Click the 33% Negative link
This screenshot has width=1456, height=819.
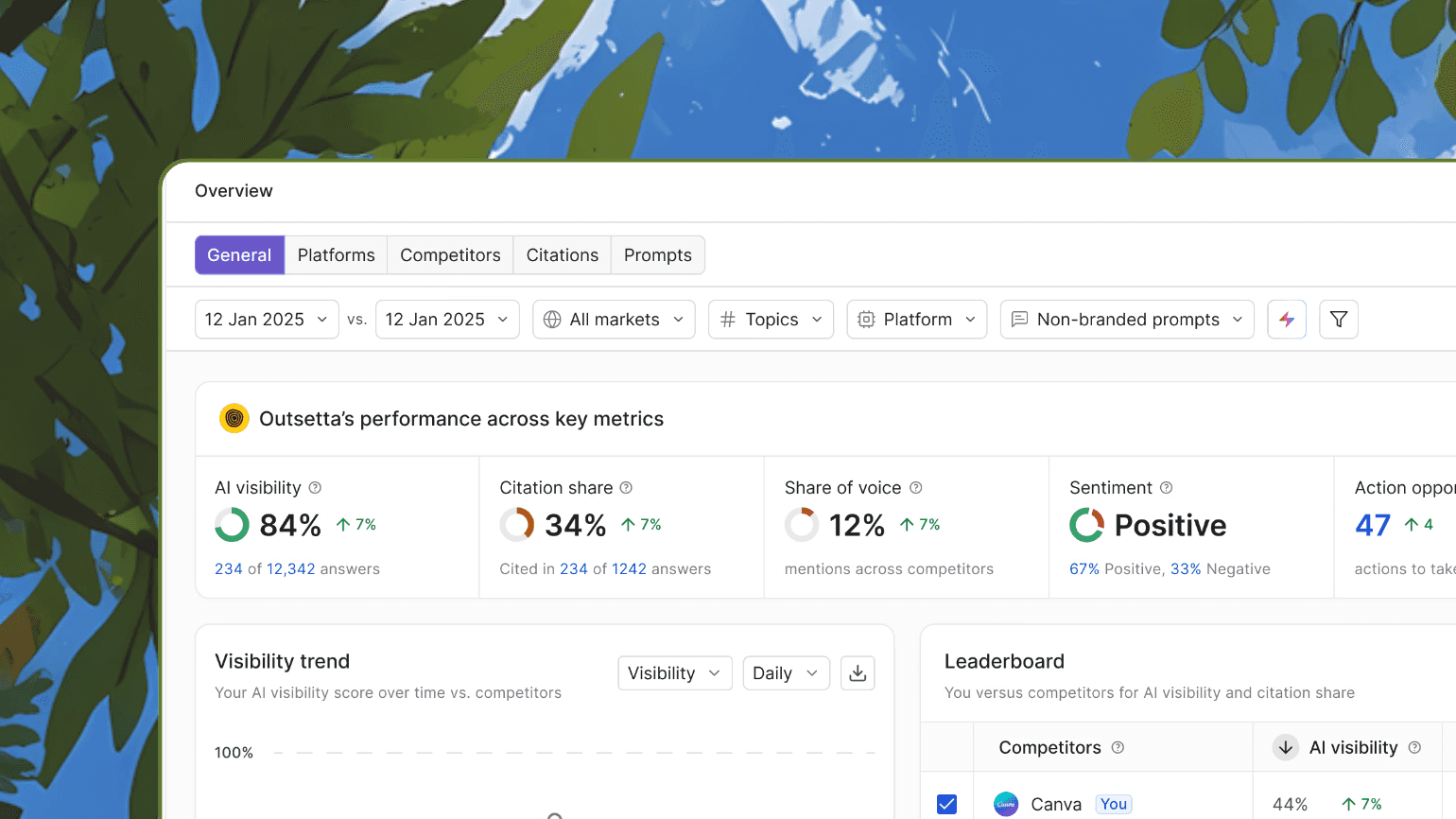click(x=1186, y=569)
